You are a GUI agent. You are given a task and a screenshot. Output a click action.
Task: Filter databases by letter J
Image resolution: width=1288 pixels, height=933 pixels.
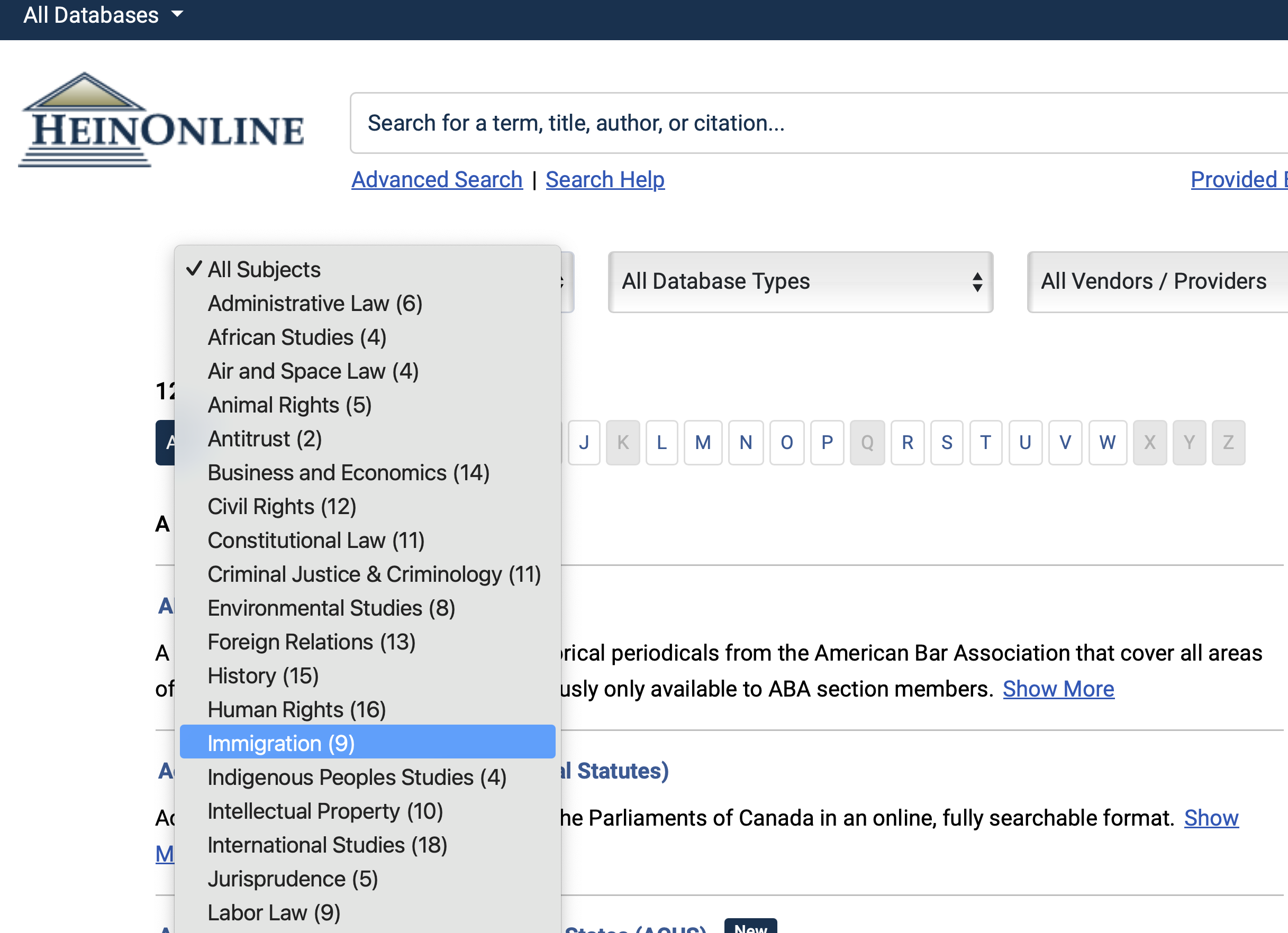click(584, 443)
